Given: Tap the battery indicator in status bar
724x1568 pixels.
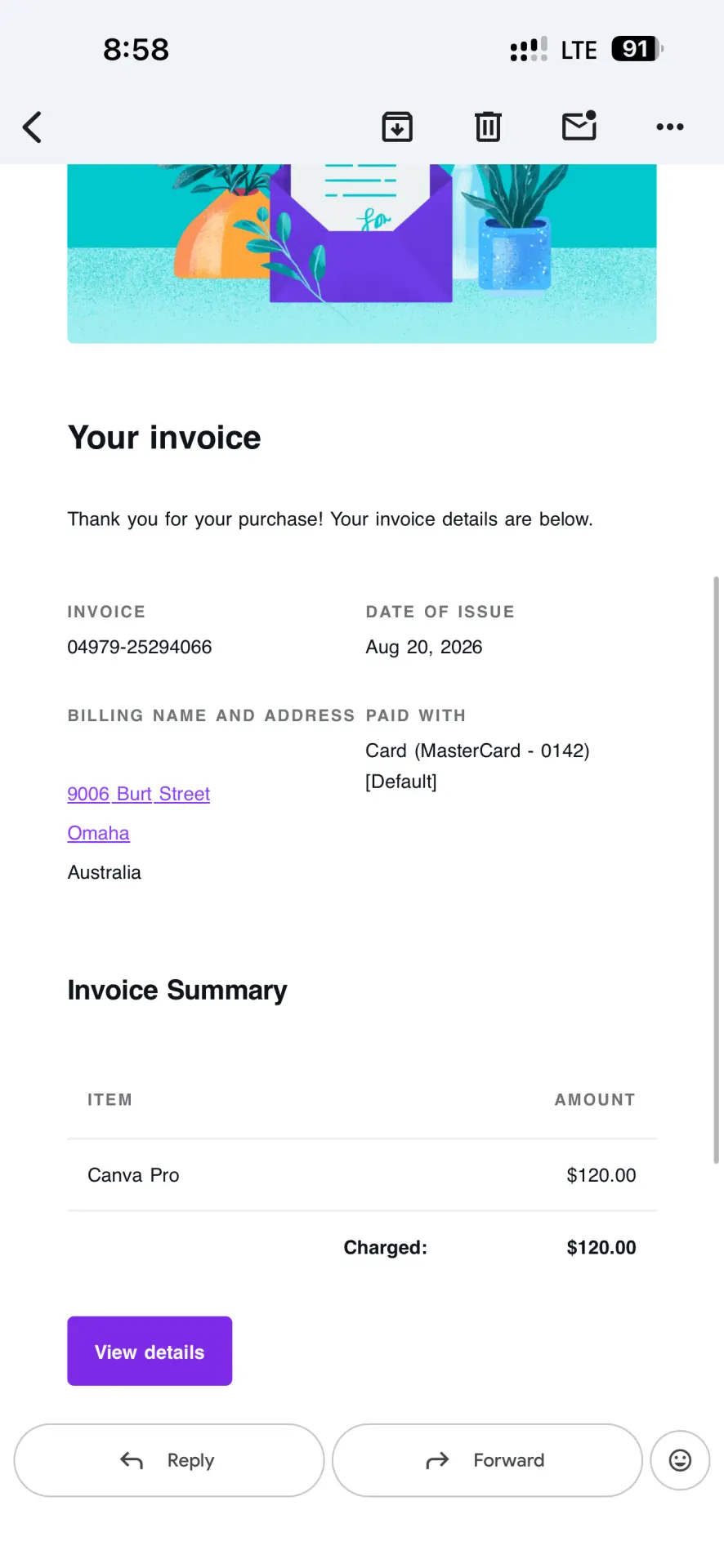Looking at the screenshot, I should coord(637,49).
